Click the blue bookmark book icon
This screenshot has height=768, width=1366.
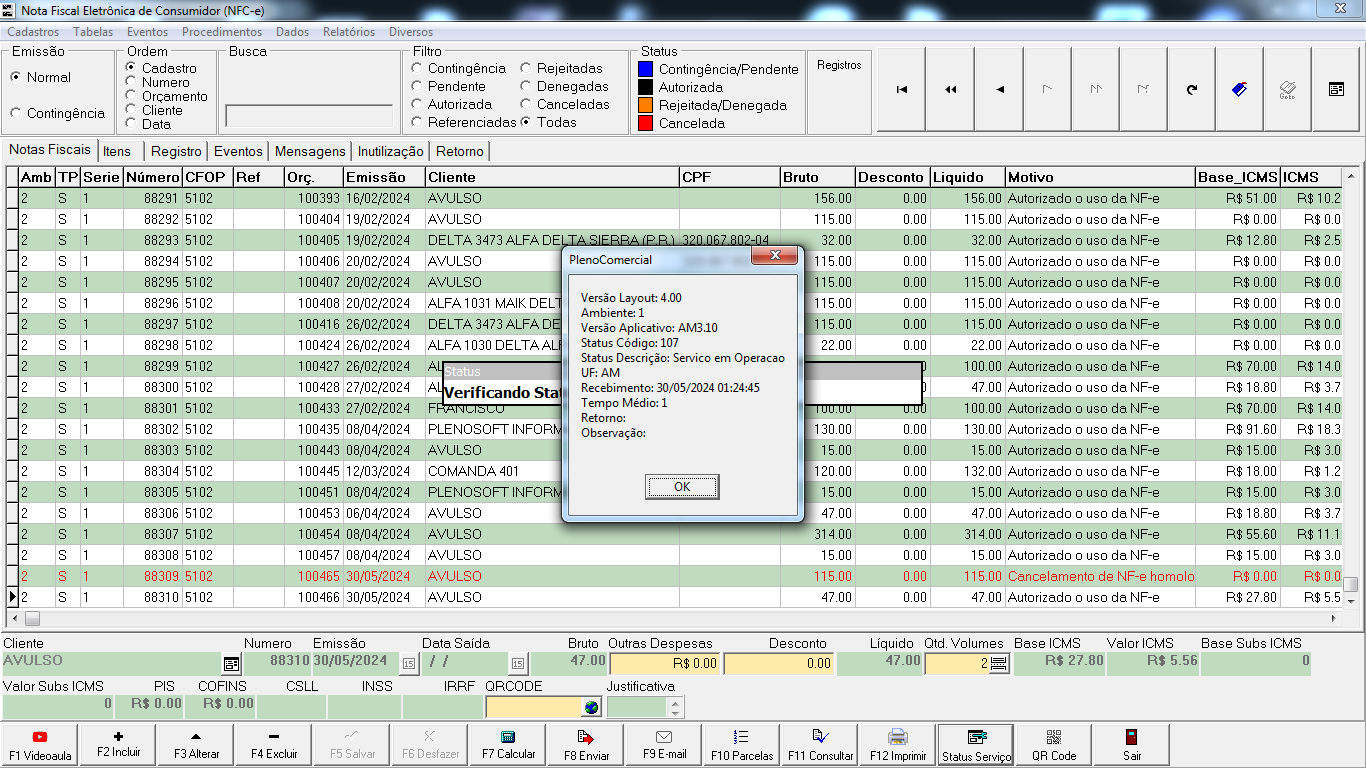click(1240, 89)
